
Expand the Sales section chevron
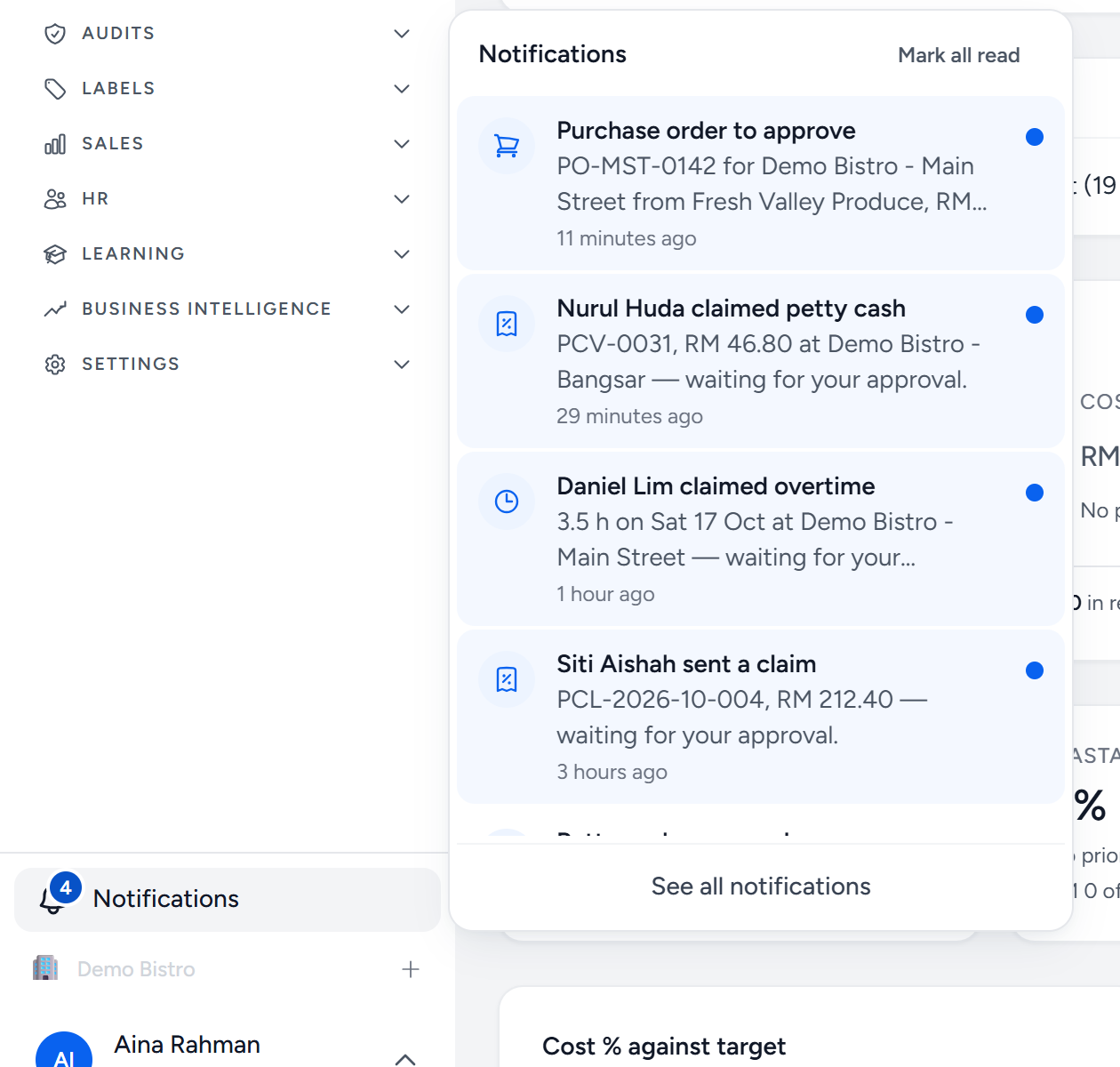pyautogui.click(x=402, y=144)
